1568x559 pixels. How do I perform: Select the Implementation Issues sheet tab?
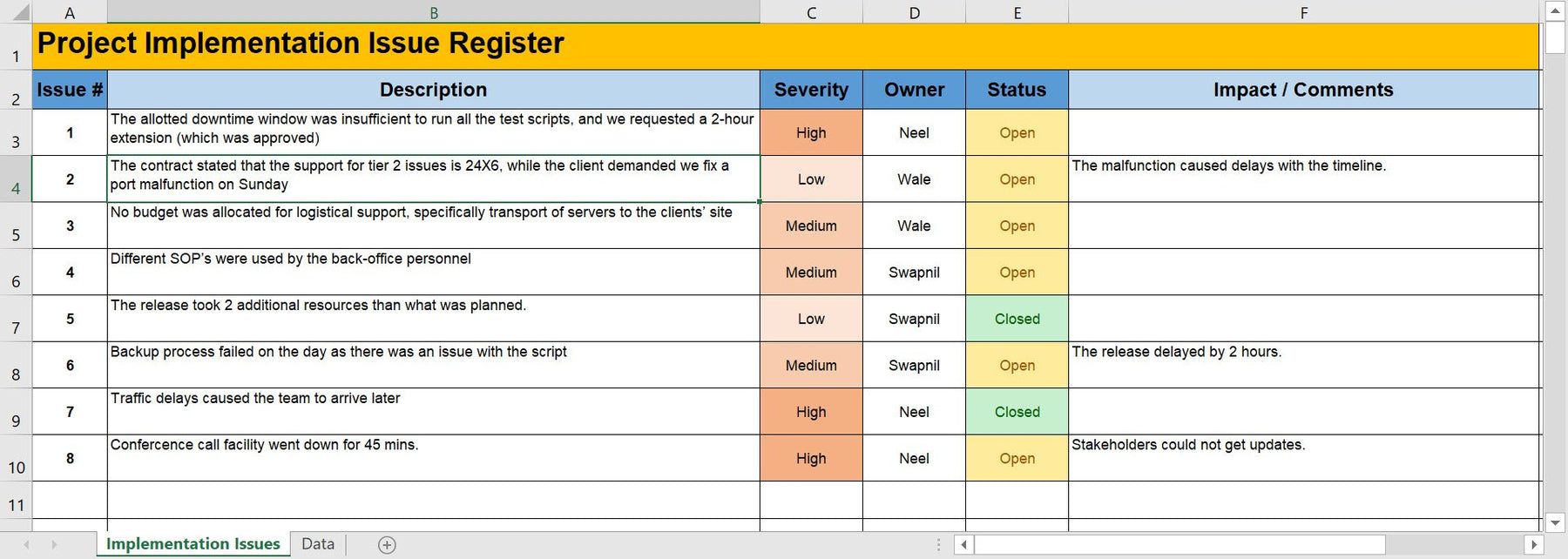[193, 544]
